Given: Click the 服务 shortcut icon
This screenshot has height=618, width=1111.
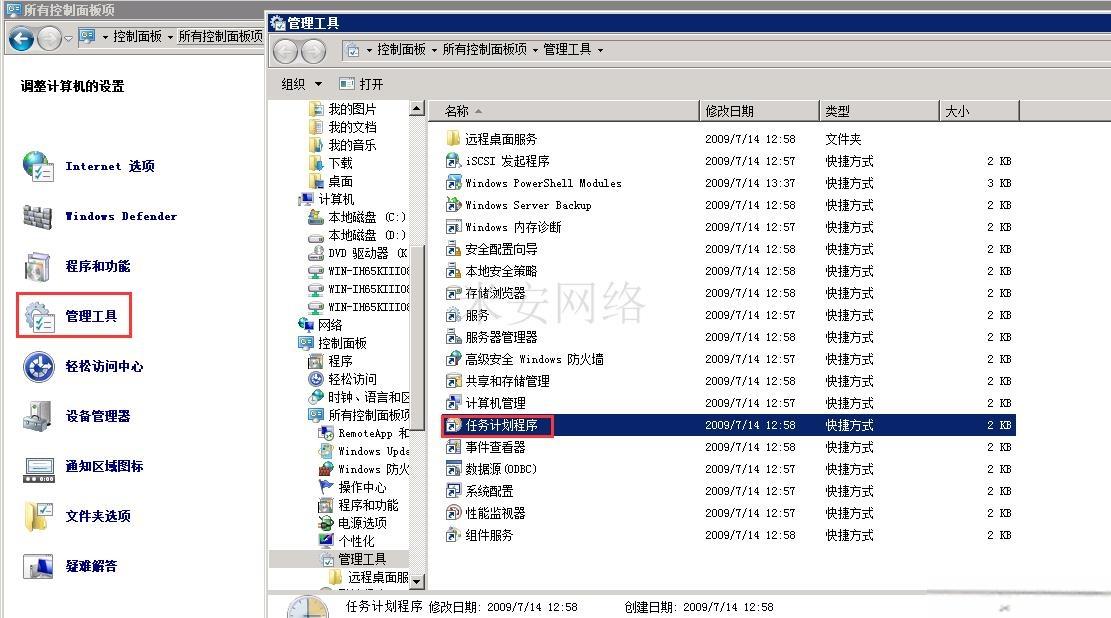Looking at the screenshot, I should [x=453, y=315].
